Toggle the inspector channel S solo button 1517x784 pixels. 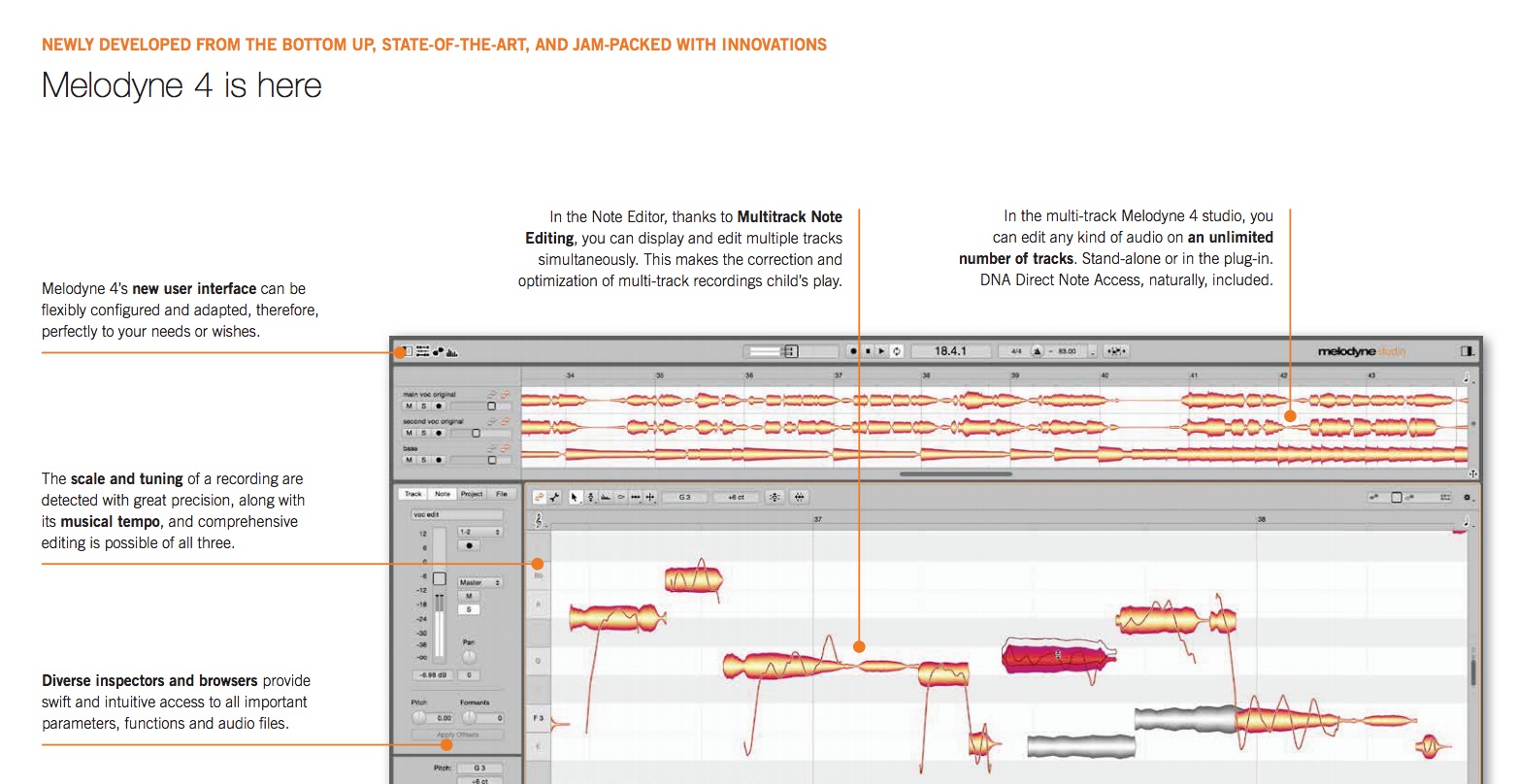(x=469, y=609)
